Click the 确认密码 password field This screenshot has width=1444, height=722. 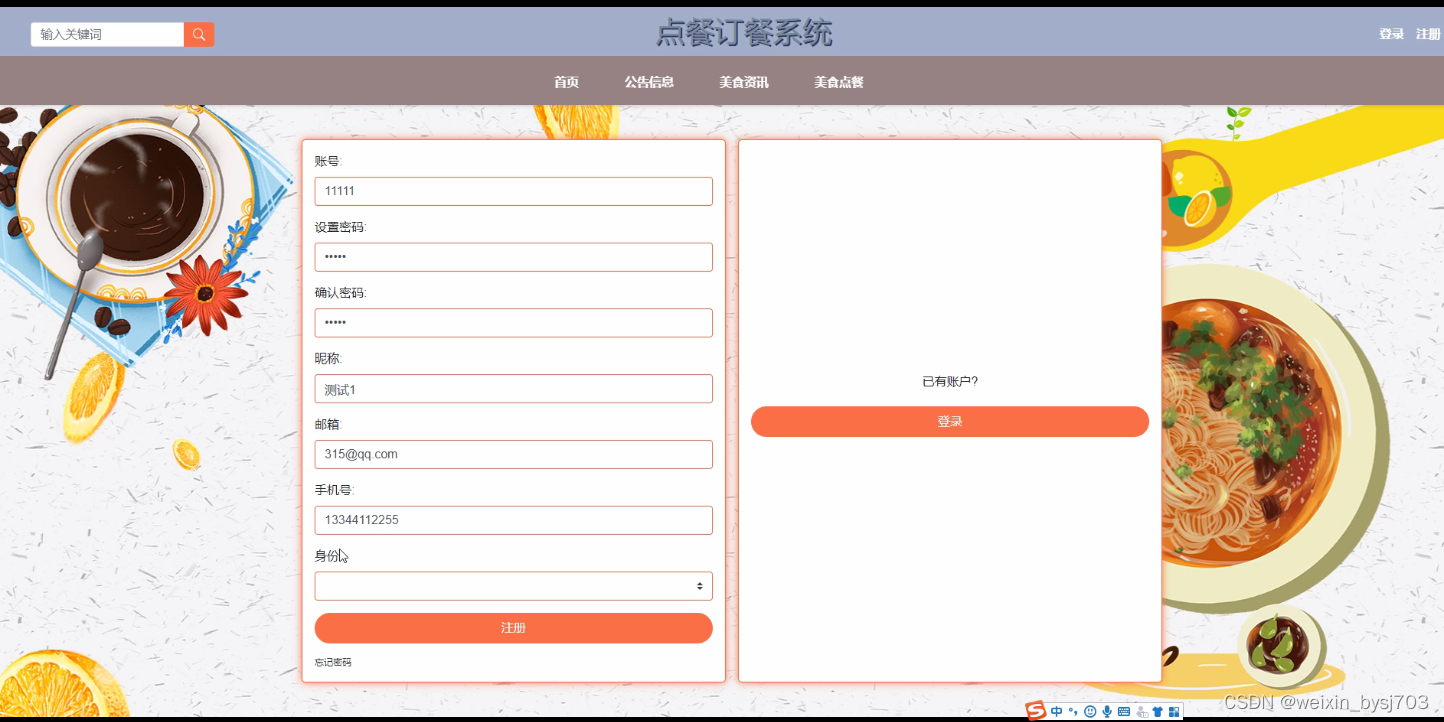click(x=513, y=323)
